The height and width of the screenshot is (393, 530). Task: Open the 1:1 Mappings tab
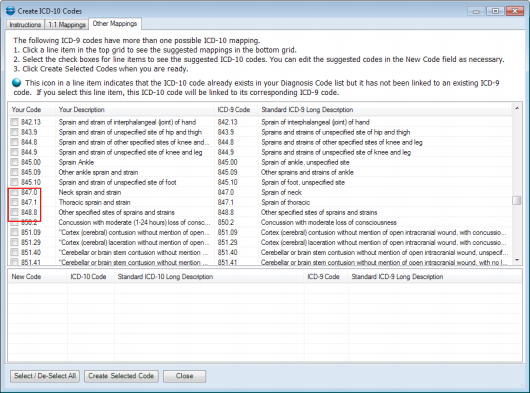click(67, 25)
